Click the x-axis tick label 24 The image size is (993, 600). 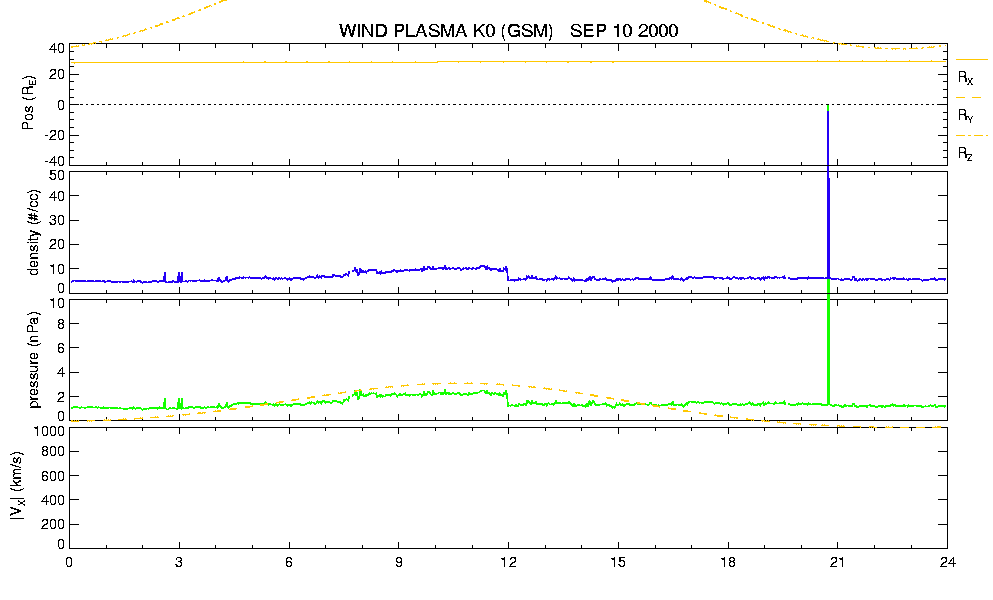click(947, 562)
